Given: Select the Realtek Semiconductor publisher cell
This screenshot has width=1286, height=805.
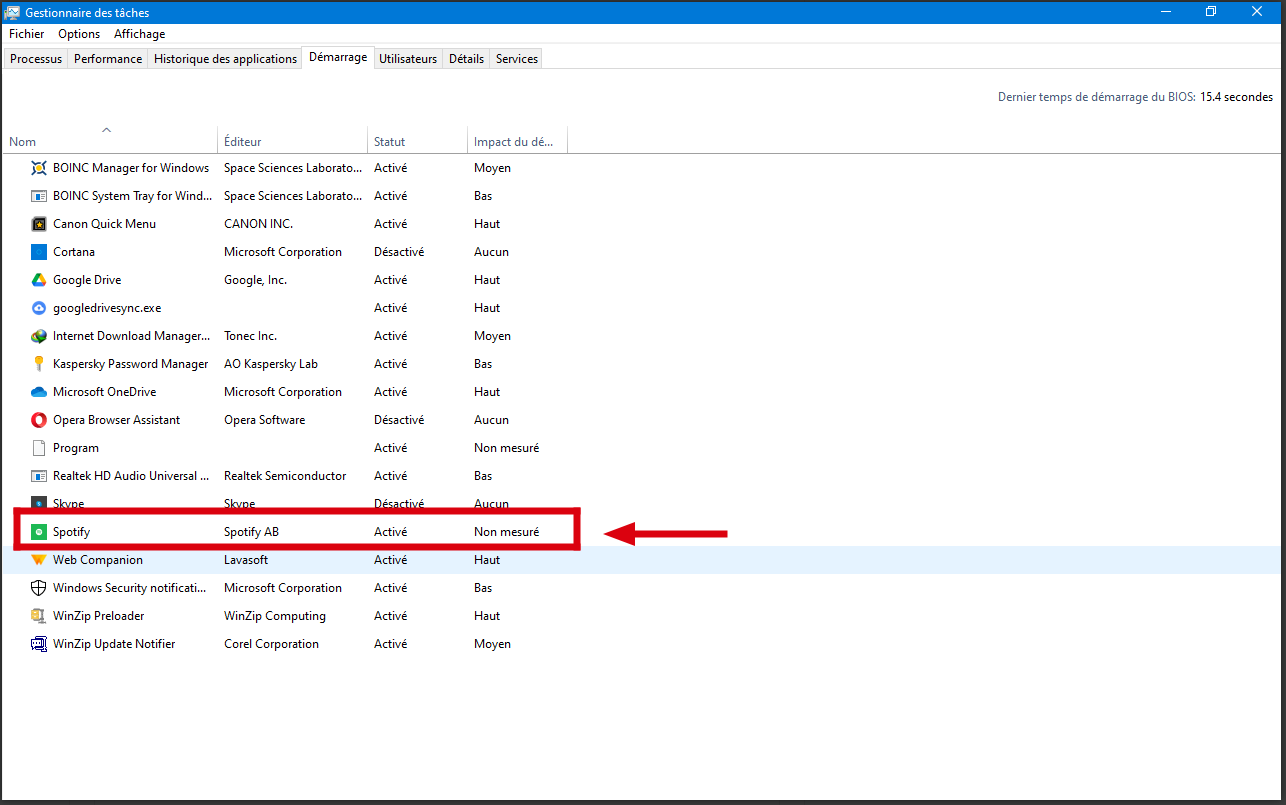Looking at the screenshot, I should coord(285,476).
